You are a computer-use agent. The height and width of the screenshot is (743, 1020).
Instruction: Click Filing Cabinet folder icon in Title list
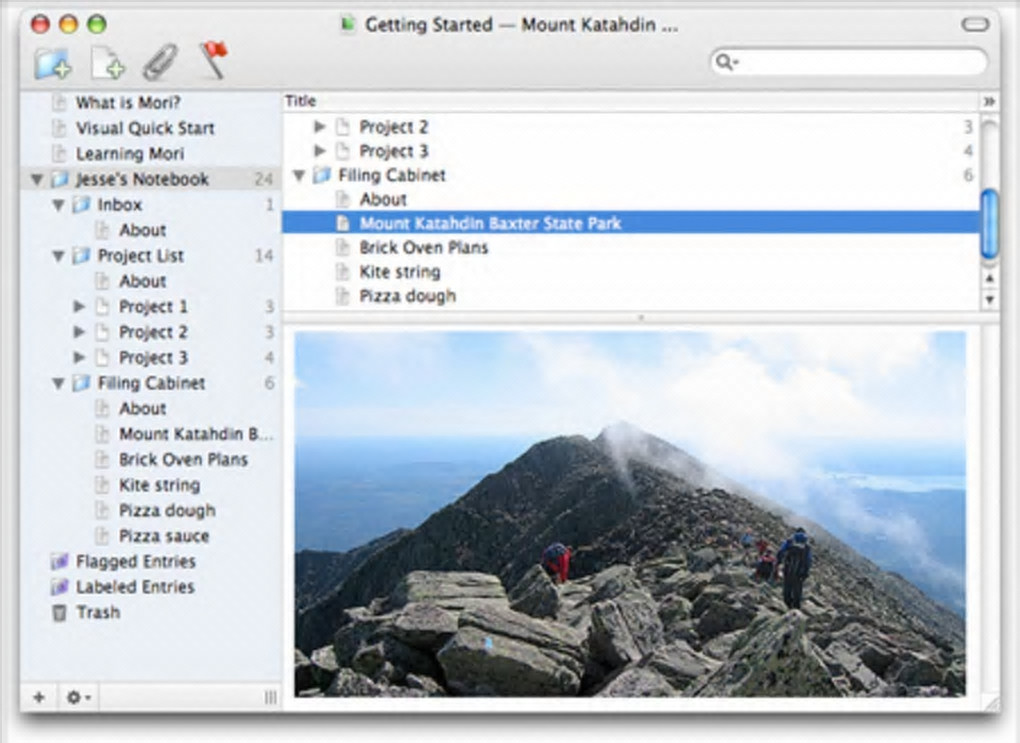coord(321,175)
